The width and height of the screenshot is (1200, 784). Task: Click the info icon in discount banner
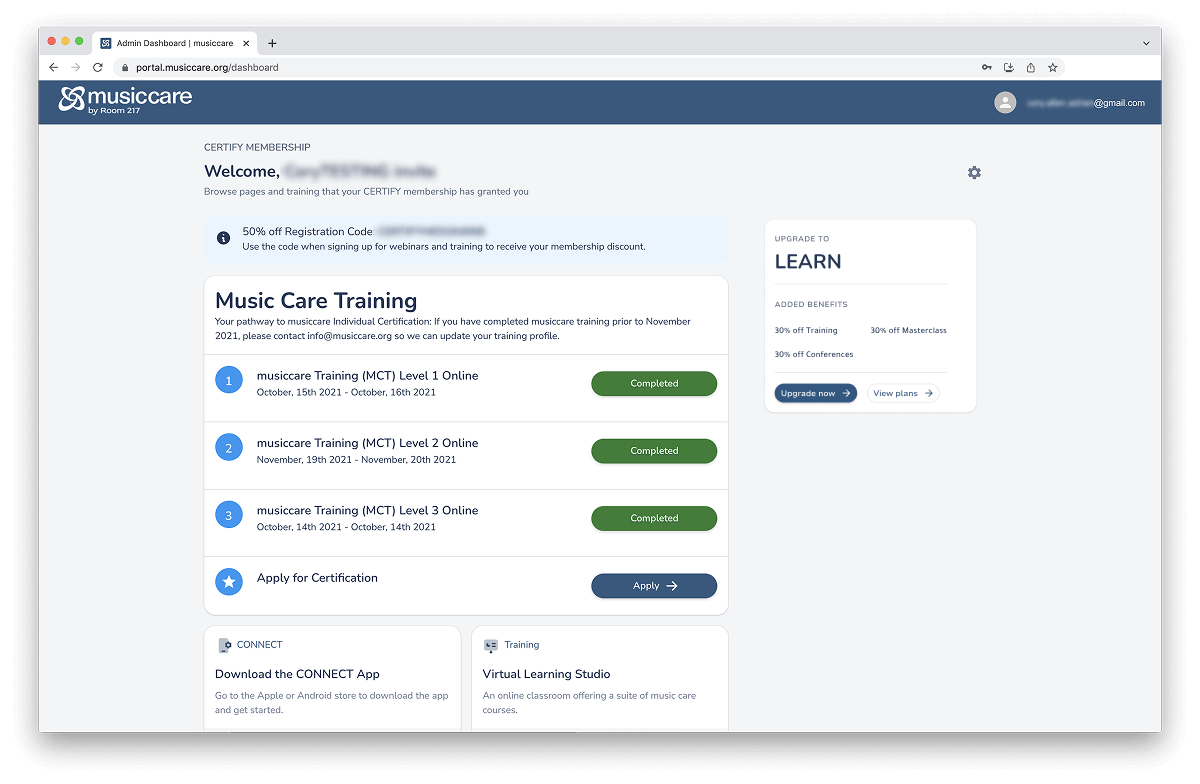(223, 238)
